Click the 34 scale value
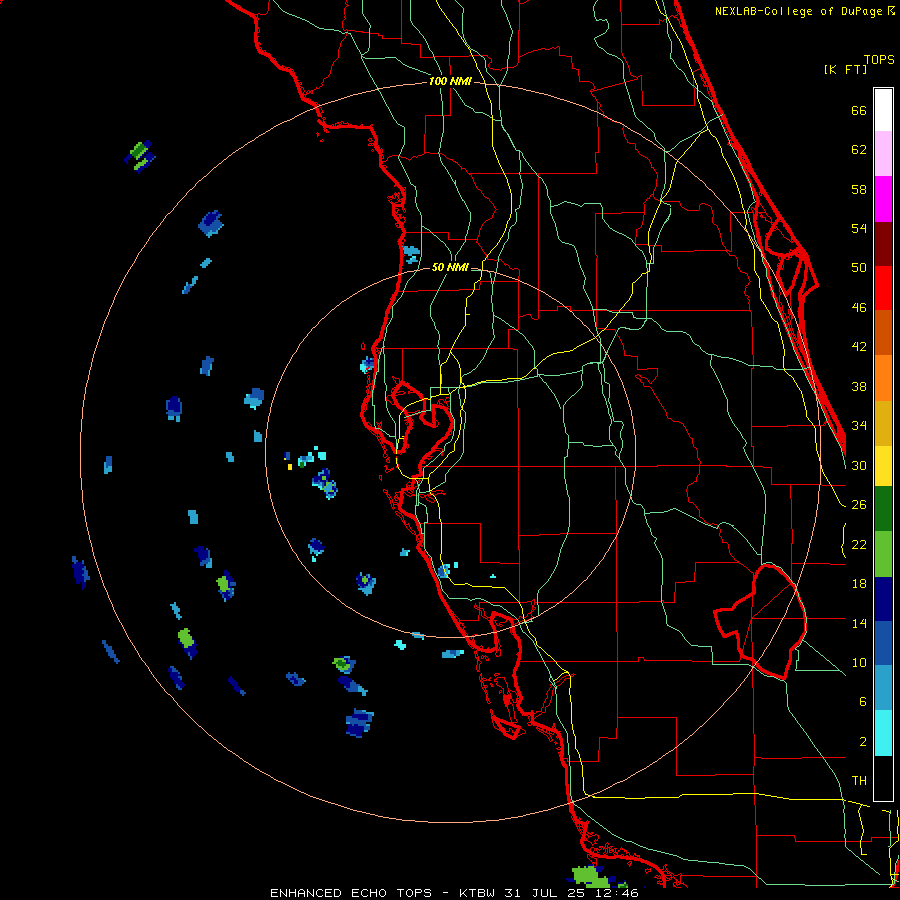Image resolution: width=900 pixels, height=900 pixels. [x=859, y=426]
